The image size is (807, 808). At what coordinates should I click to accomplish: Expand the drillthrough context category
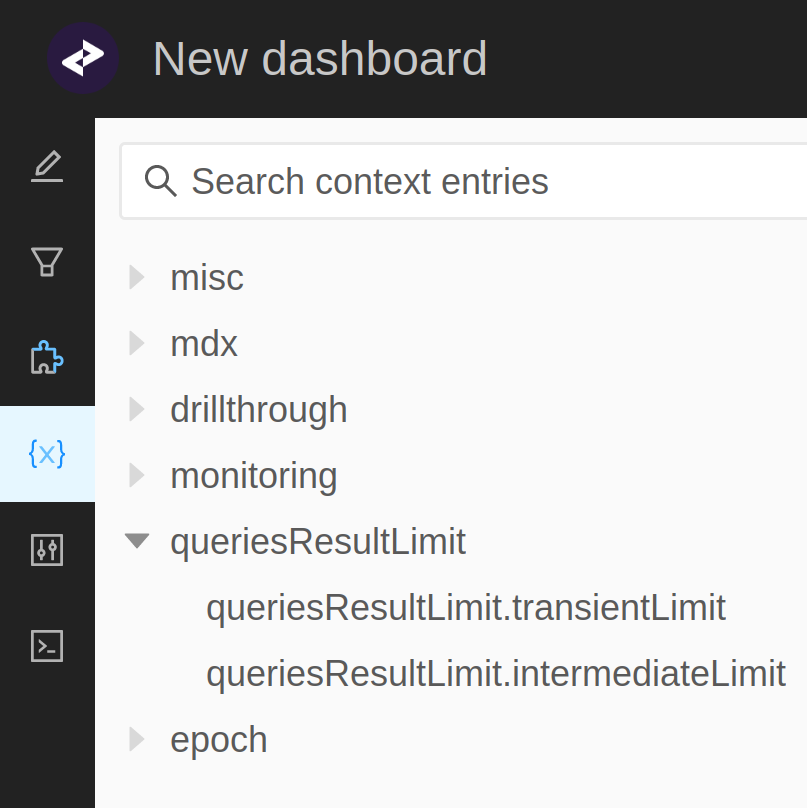[136, 409]
